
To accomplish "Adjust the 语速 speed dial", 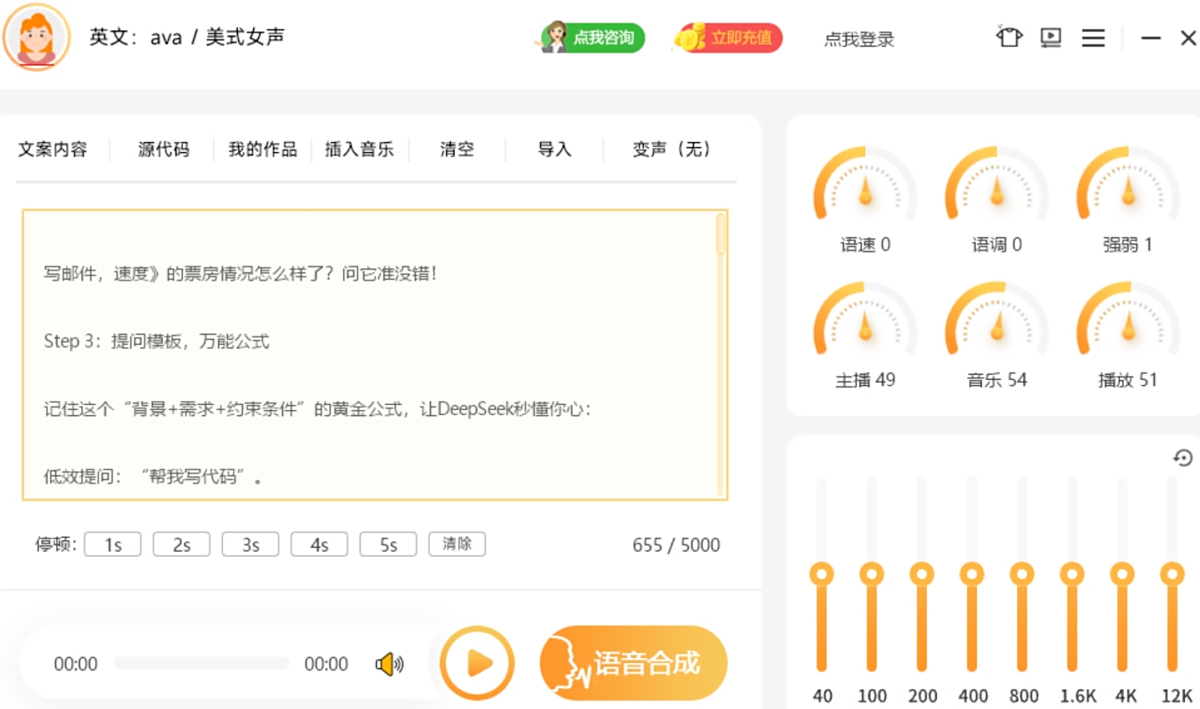I will point(865,190).
